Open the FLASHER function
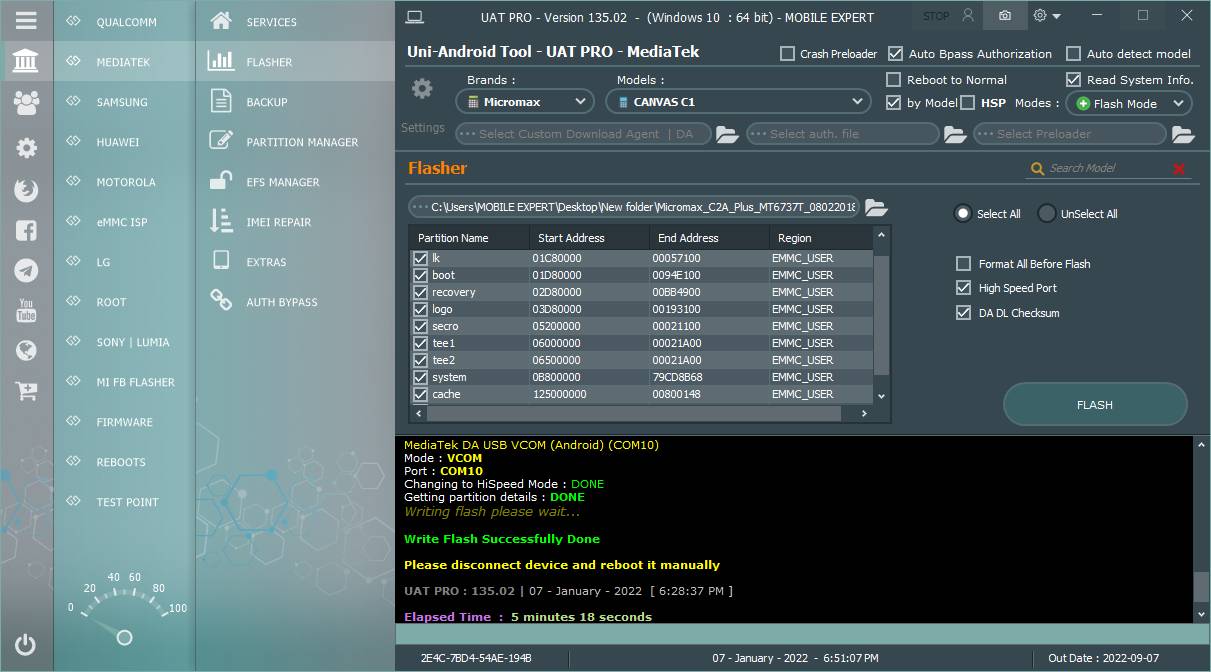 click(x=296, y=62)
